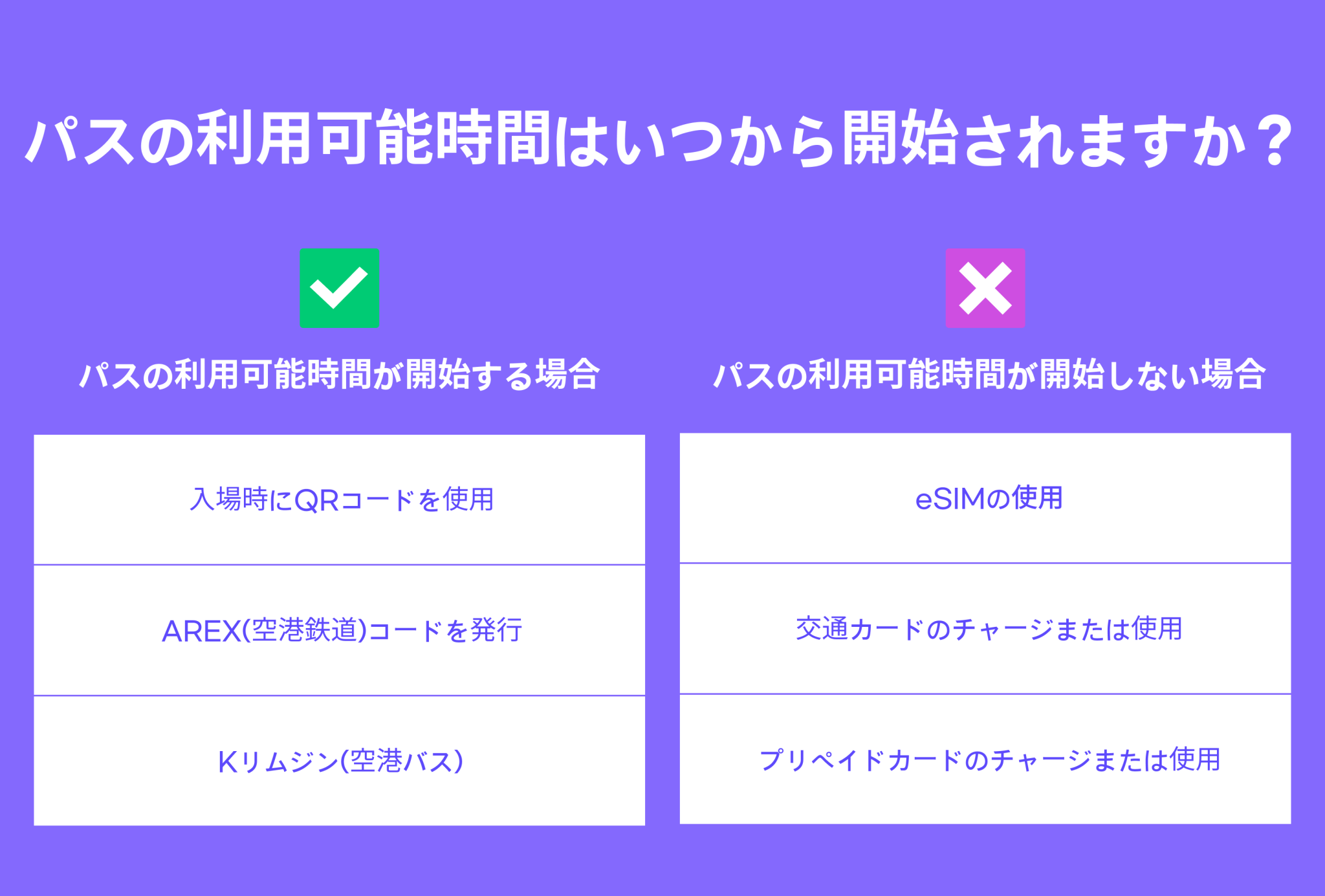Click heading パスの利用可能時間が開始する場合
The image size is (1325, 896).
click(x=339, y=374)
